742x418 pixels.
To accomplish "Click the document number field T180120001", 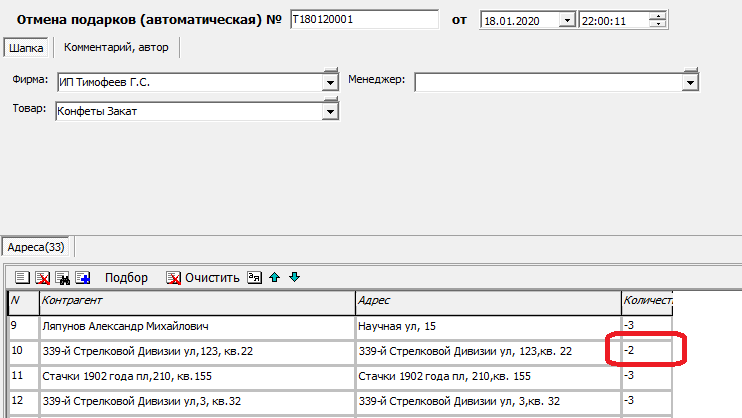I will [363, 20].
